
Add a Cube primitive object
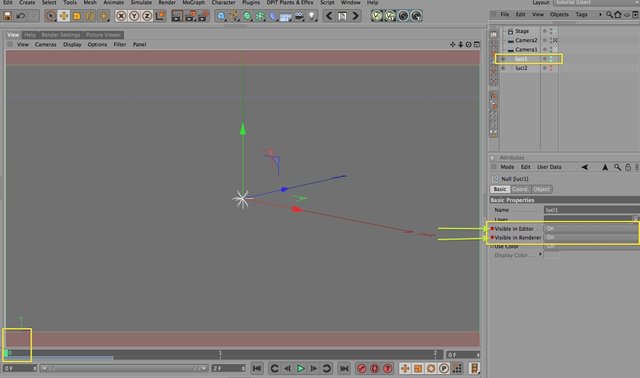(x=221, y=16)
